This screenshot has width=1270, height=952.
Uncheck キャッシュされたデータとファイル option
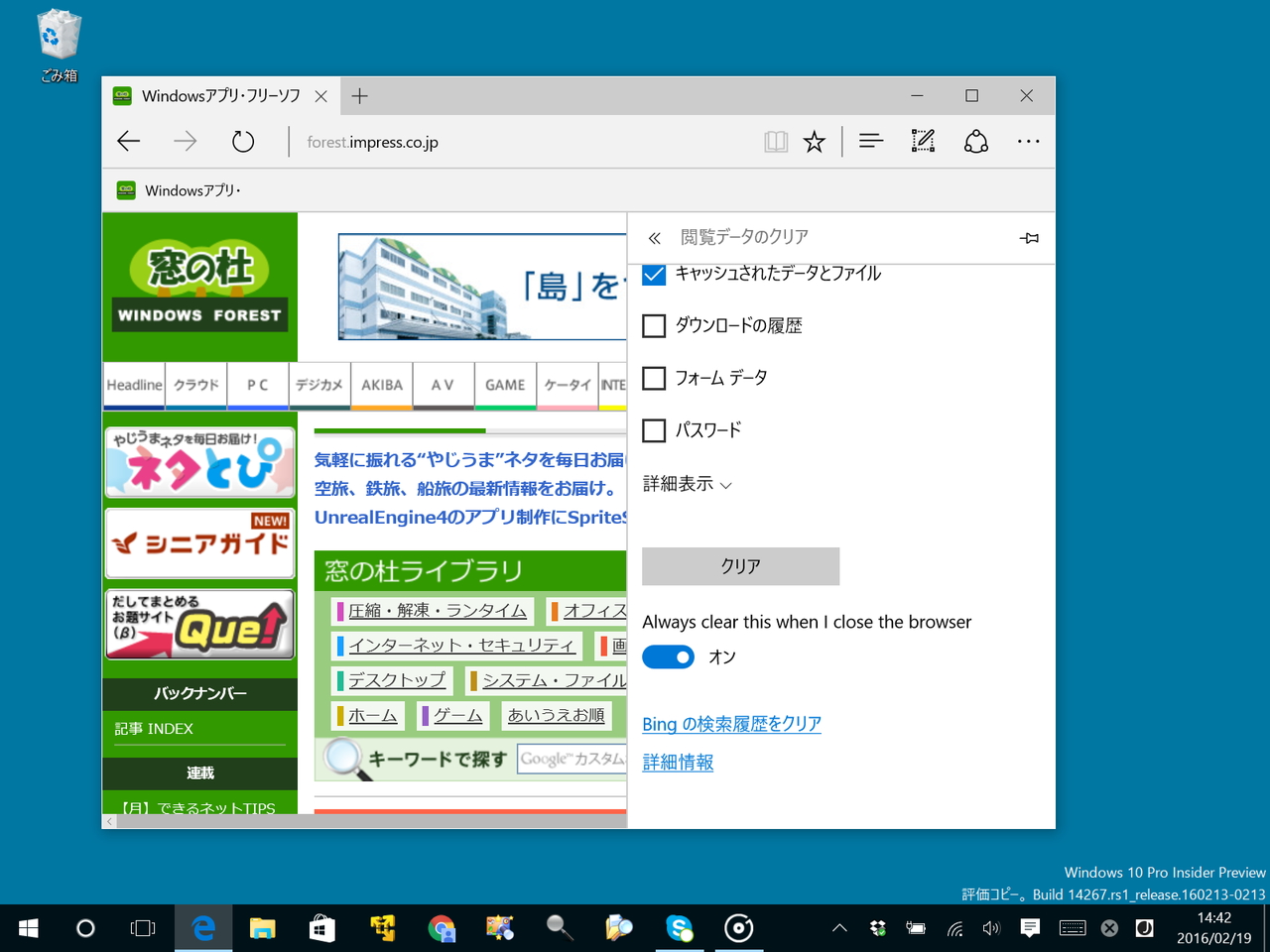653,275
